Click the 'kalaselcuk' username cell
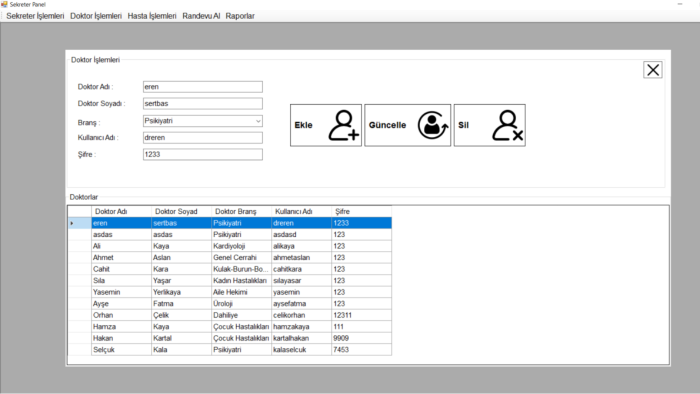Viewport: 700px width, 394px height. [x=301, y=350]
